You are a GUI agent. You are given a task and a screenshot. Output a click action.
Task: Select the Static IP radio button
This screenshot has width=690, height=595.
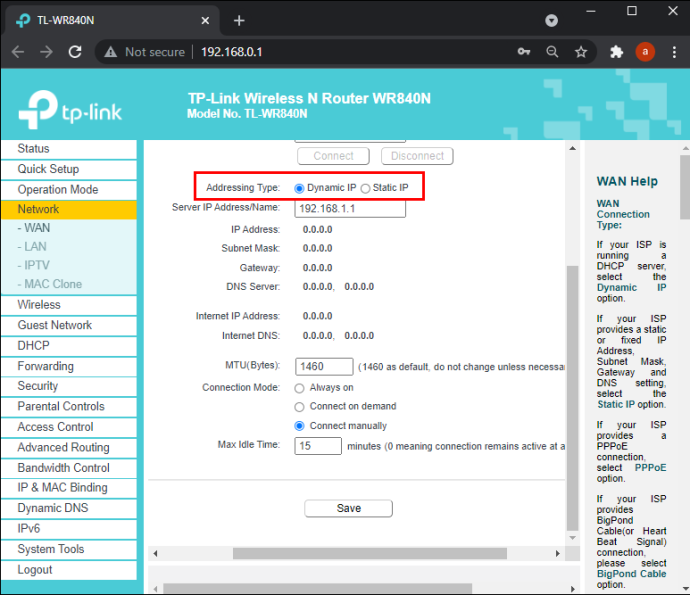(365, 189)
